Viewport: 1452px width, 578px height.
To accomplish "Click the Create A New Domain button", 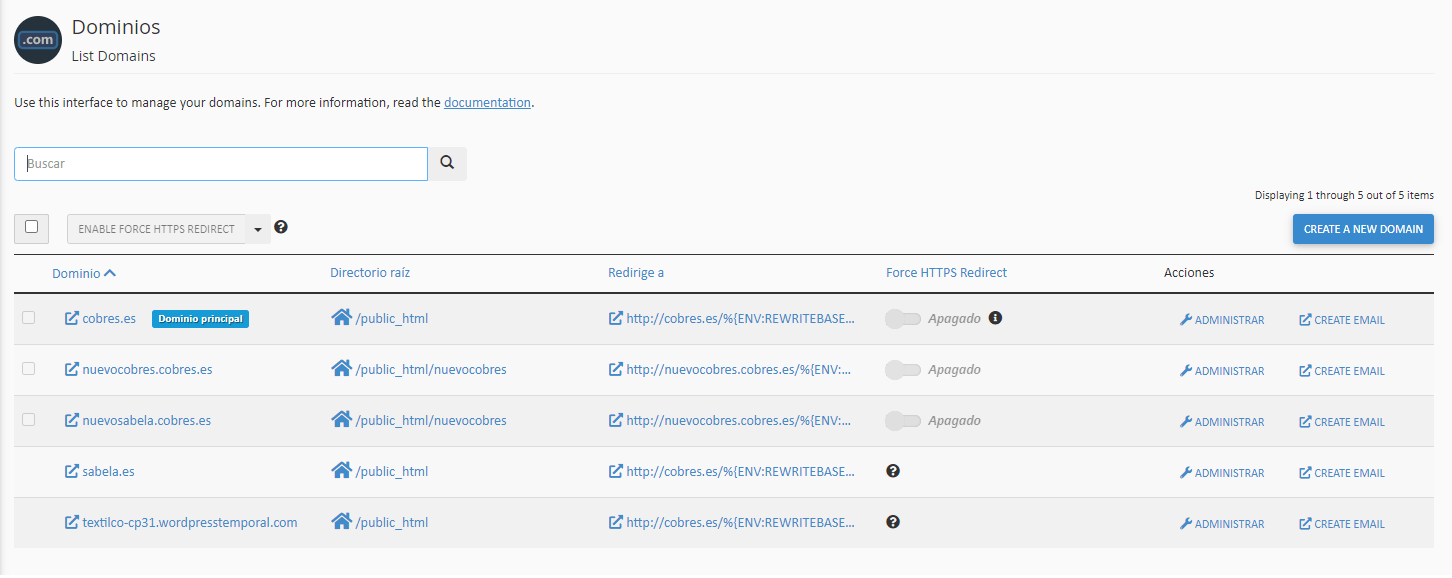I will click(x=1363, y=229).
